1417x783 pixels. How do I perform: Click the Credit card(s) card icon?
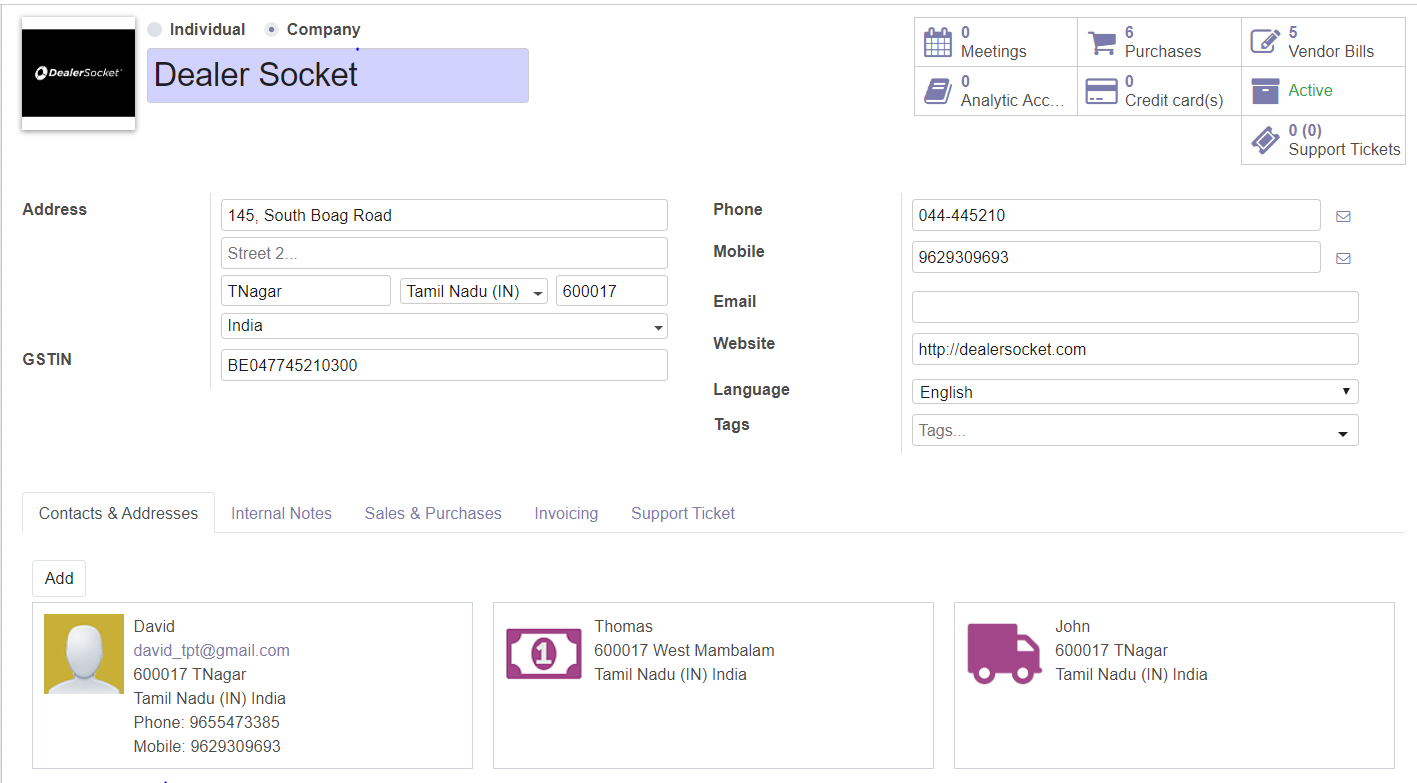(x=1101, y=91)
